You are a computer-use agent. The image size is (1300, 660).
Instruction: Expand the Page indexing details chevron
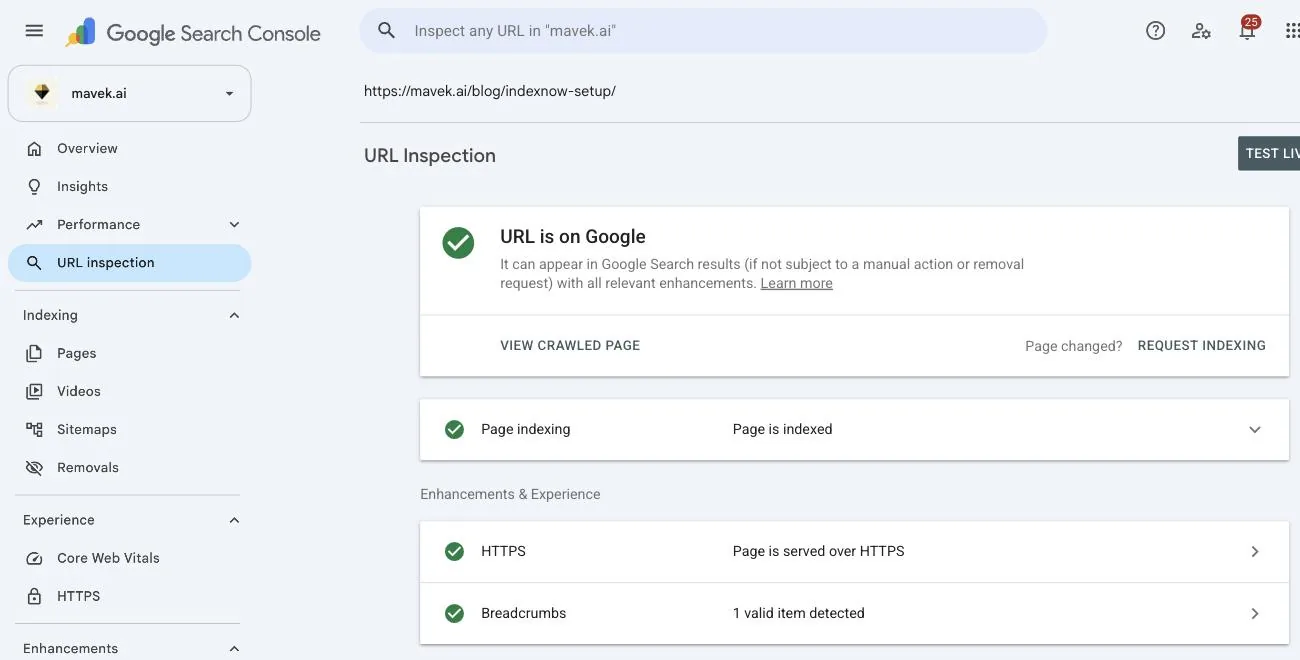[x=1255, y=429]
